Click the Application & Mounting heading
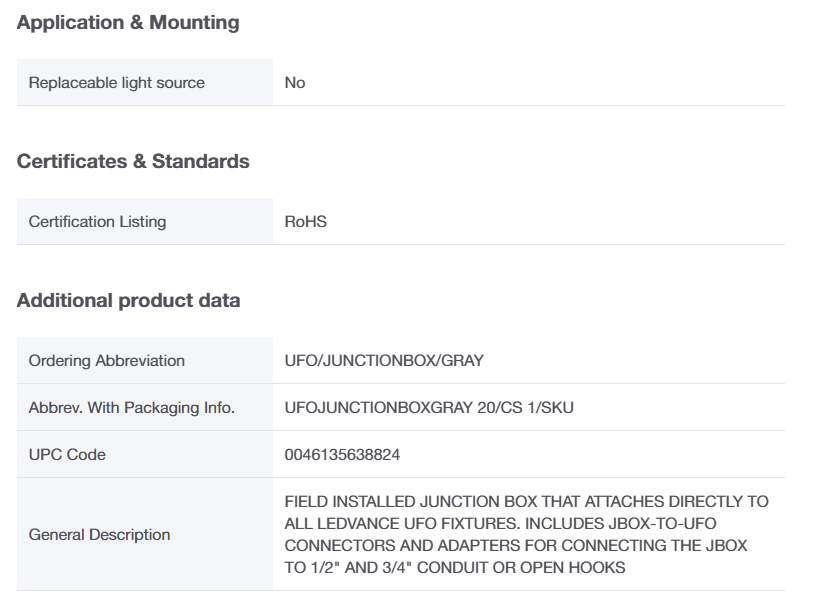 (x=128, y=23)
